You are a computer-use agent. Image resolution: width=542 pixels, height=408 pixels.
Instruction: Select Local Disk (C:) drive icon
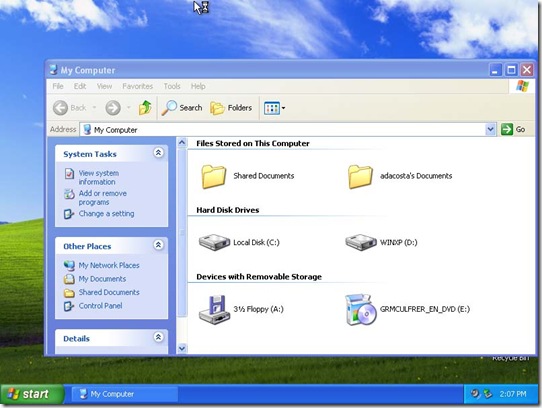(x=214, y=242)
